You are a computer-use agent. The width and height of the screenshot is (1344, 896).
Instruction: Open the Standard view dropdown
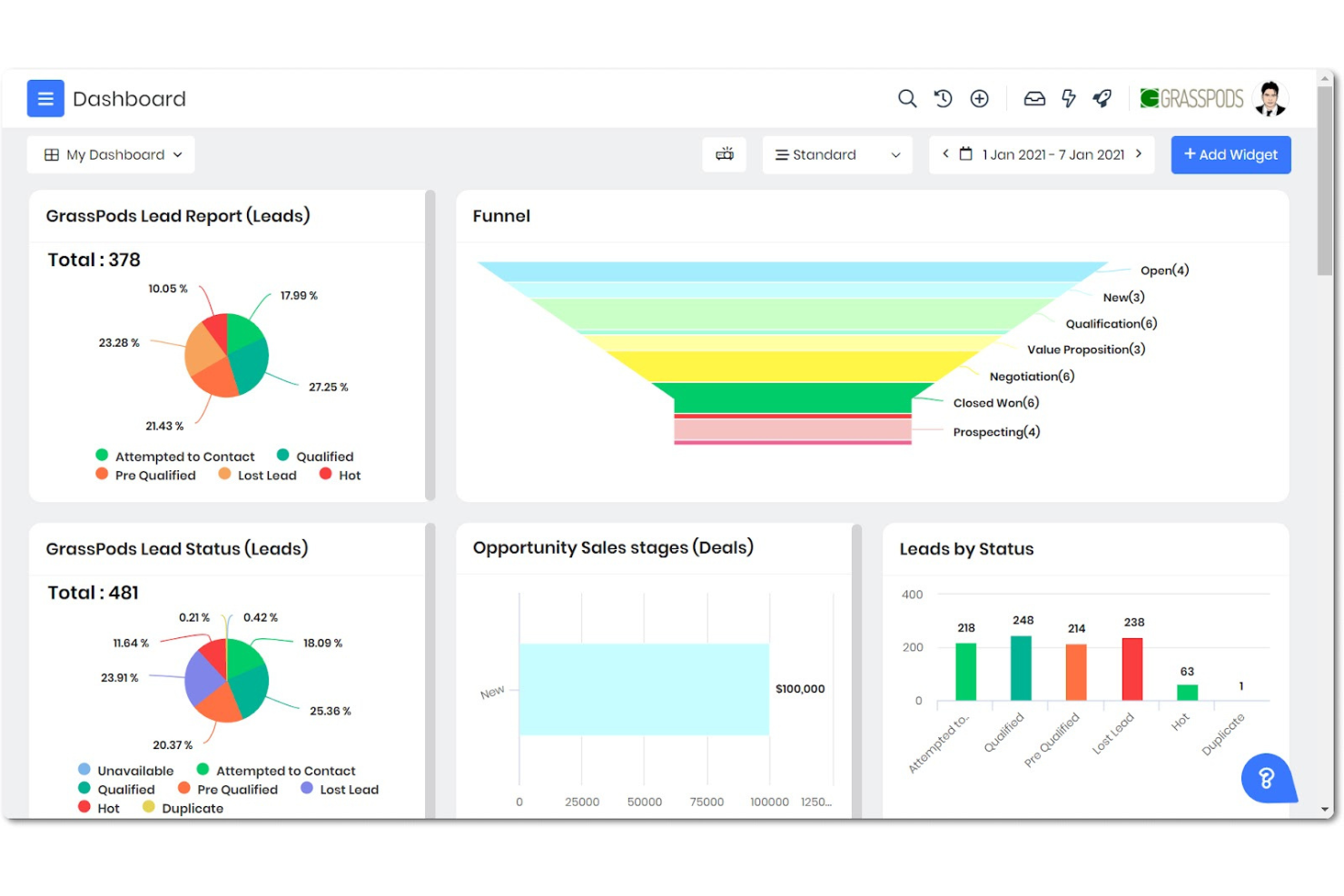point(835,154)
